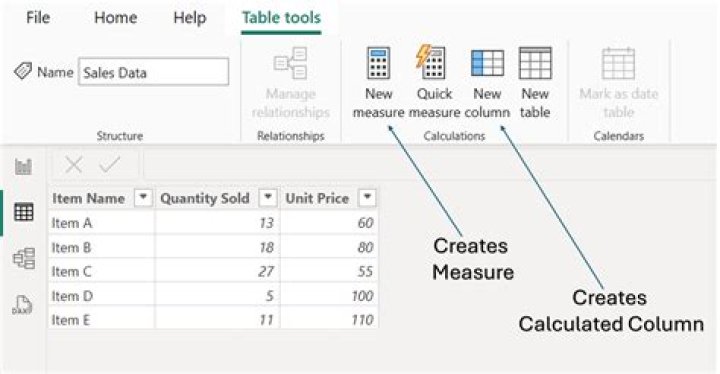Open DAX query view in sidebar
720x374 pixels.
22,305
